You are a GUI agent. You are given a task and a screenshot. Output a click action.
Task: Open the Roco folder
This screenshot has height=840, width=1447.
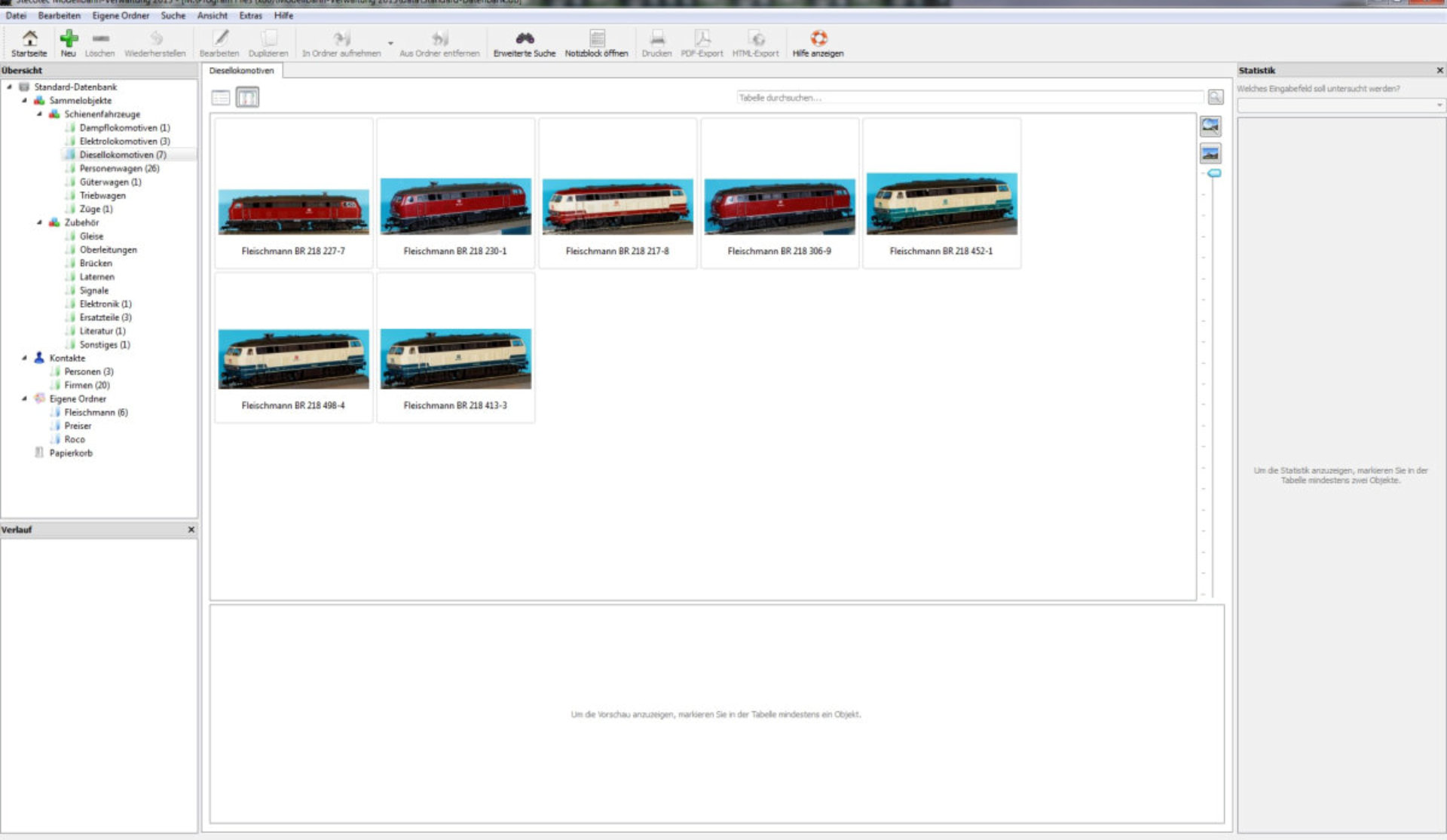pos(74,439)
